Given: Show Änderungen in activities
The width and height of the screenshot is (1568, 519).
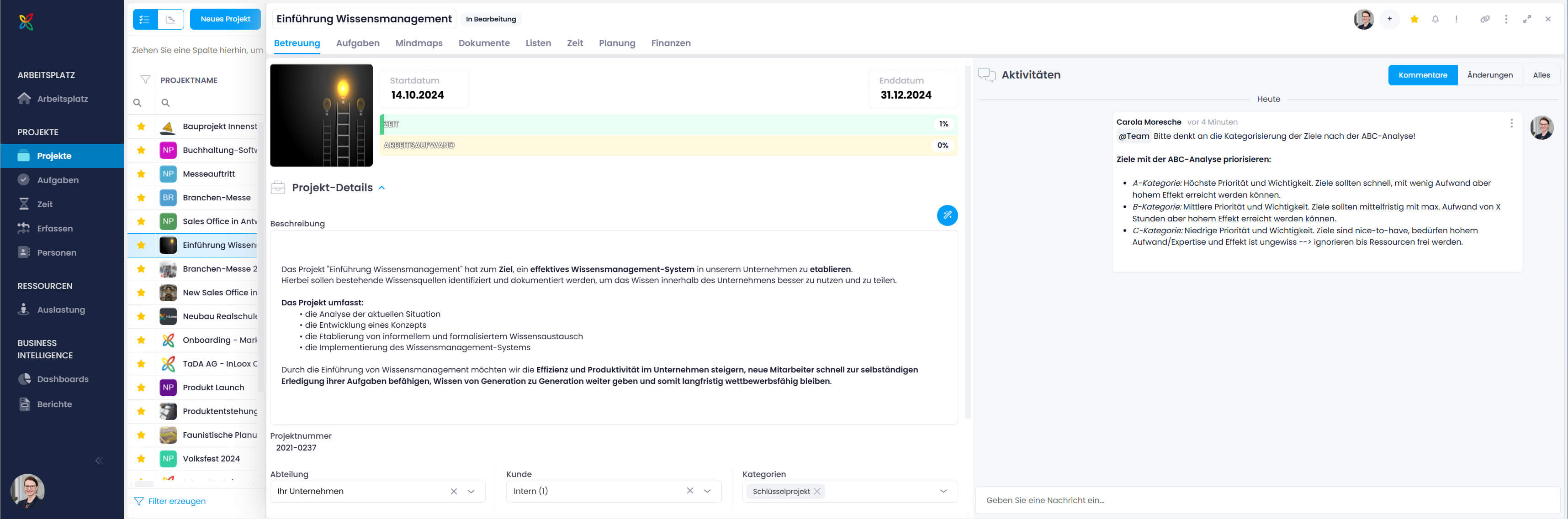Looking at the screenshot, I should (1489, 75).
